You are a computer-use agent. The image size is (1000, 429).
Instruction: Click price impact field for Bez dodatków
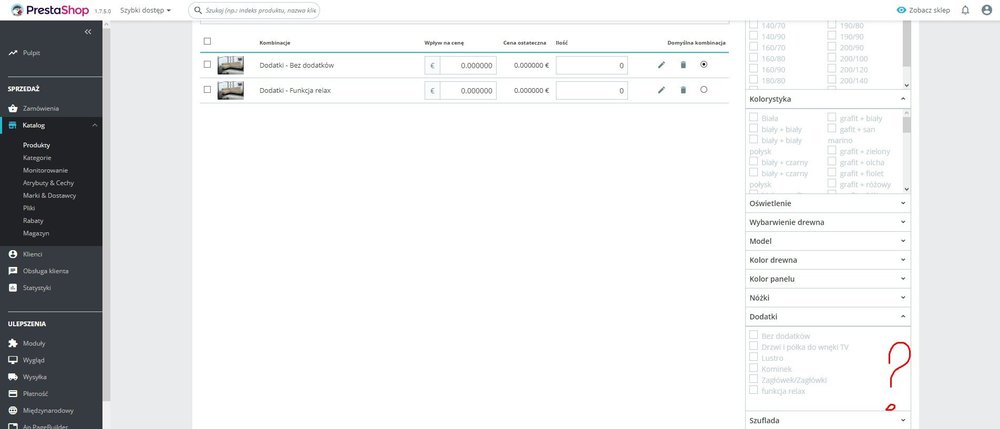click(467, 65)
